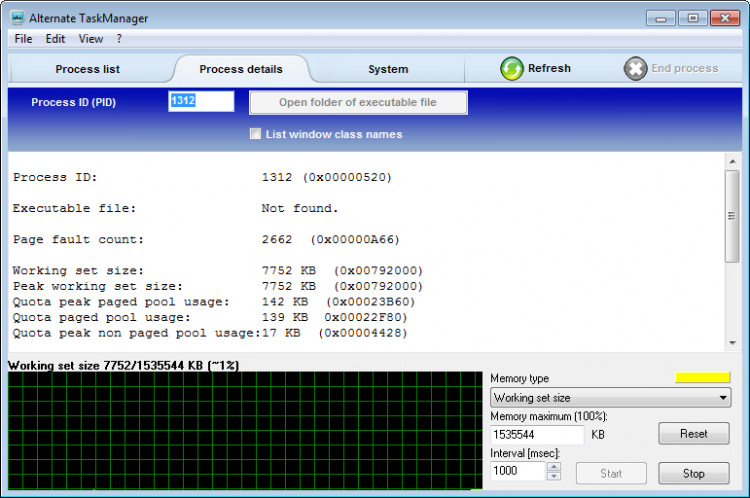The width and height of the screenshot is (750, 498).
Task: Click the value 'Not found.'
Action: click(x=299, y=209)
